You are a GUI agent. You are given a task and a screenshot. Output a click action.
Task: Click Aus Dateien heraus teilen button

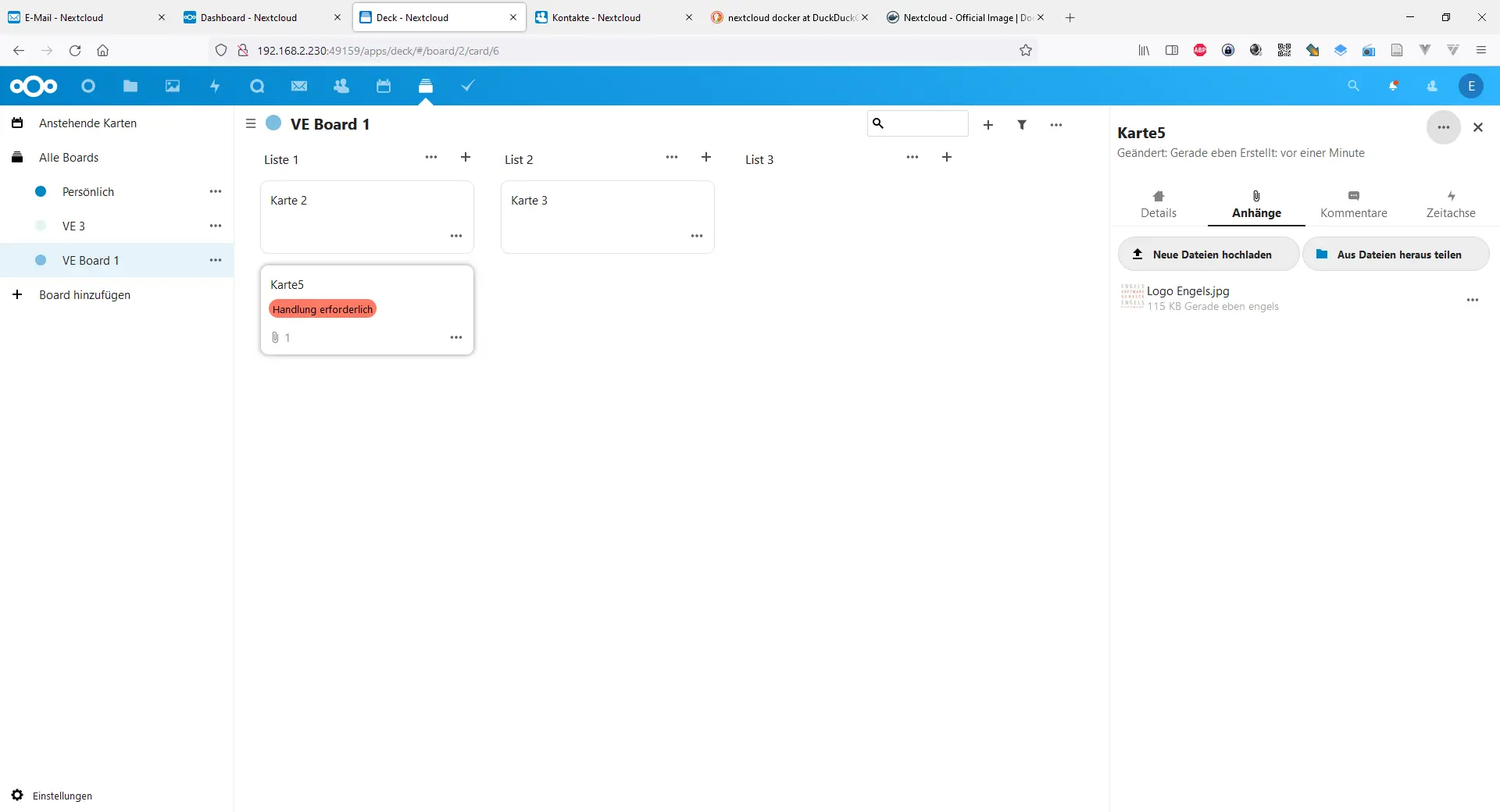pos(1395,255)
